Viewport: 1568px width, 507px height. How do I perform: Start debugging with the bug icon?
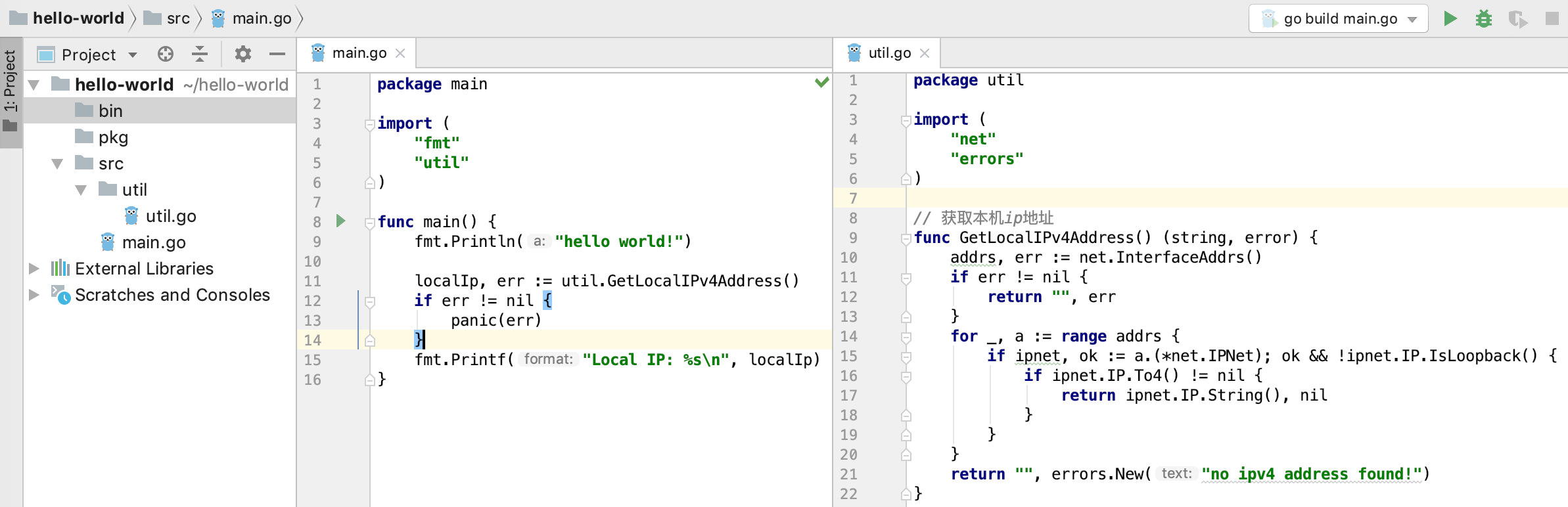point(1484,18)
